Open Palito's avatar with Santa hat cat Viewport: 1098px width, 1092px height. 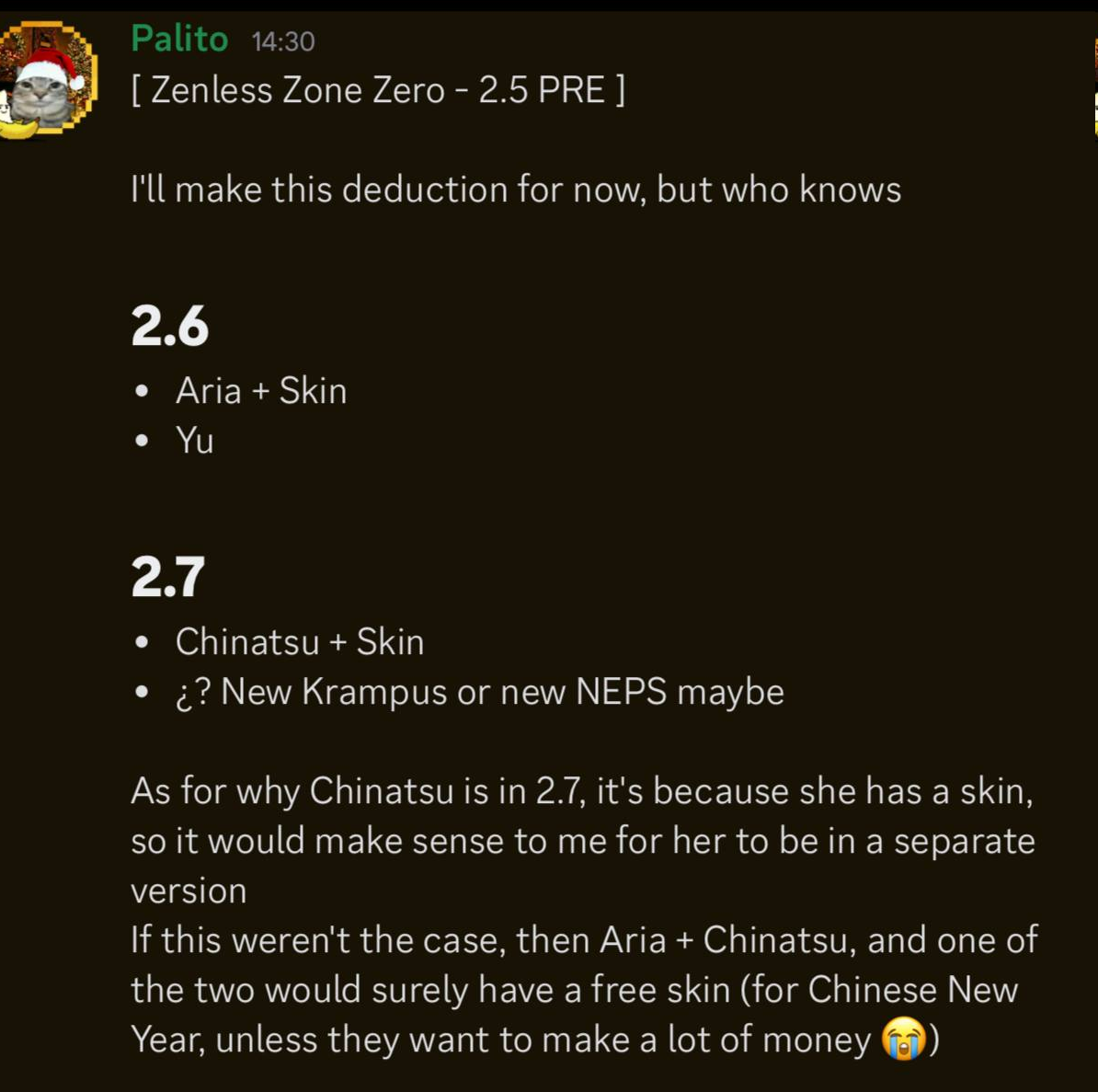click(x=48, y=78)
